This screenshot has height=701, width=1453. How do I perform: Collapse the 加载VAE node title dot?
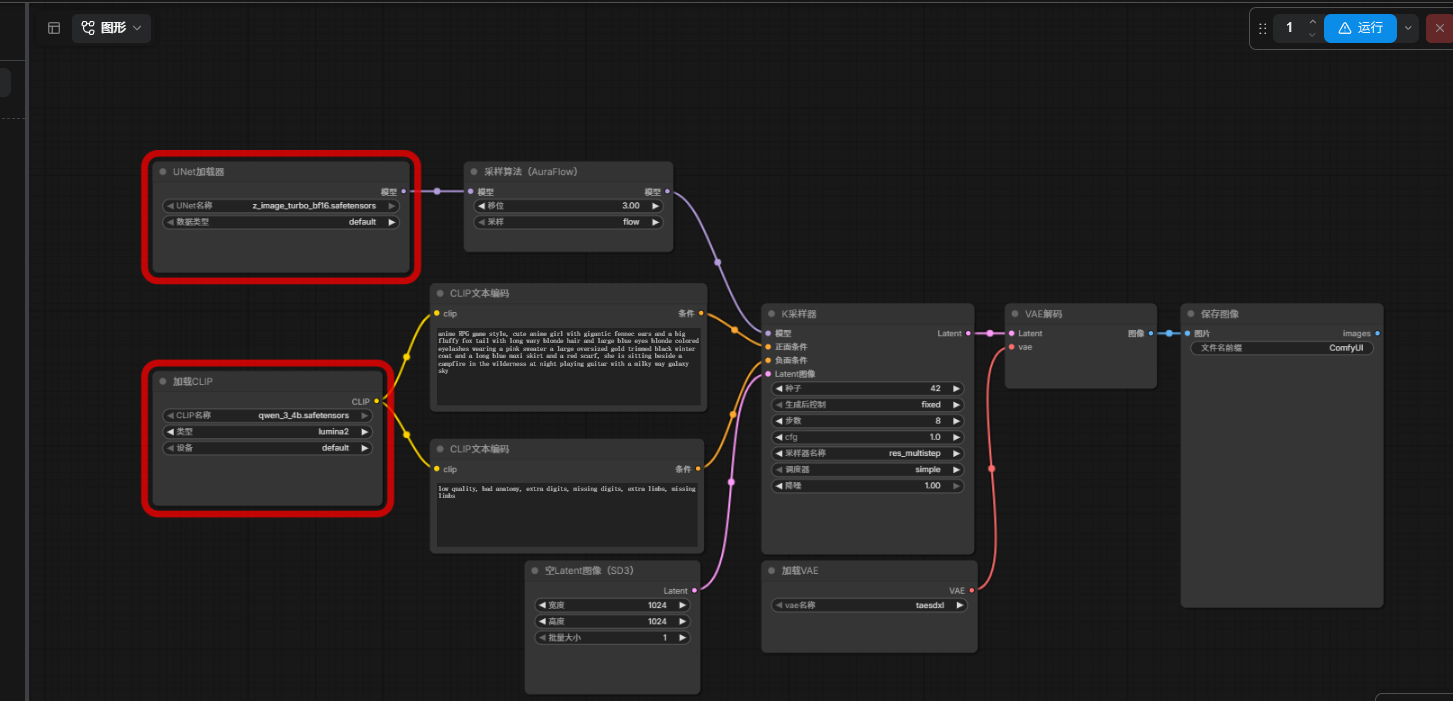[x=771, y=571]
